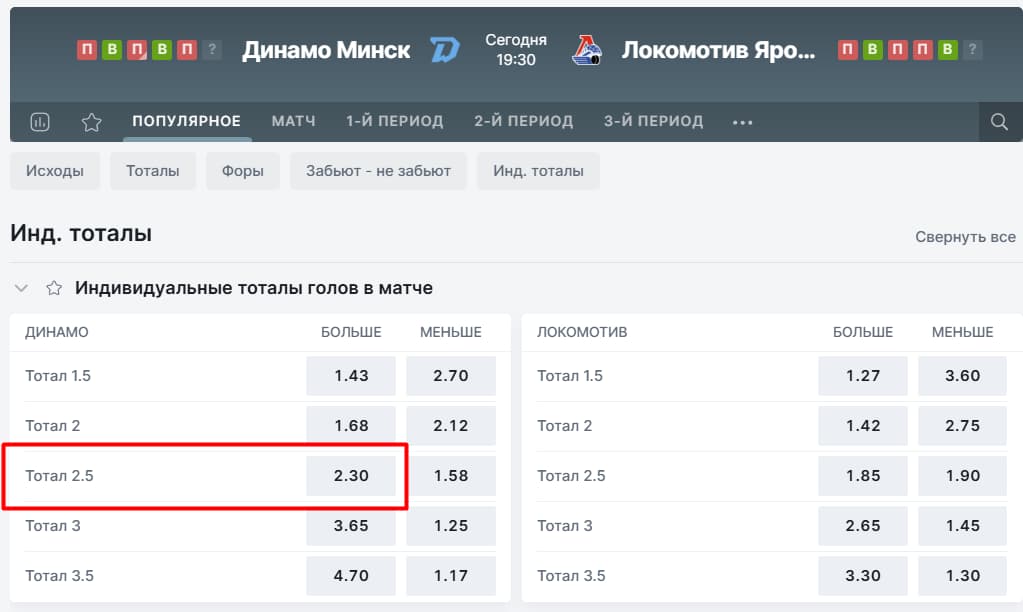Select Dinamo Total 3.5 under odds 1.17

(x=451, y=575)
